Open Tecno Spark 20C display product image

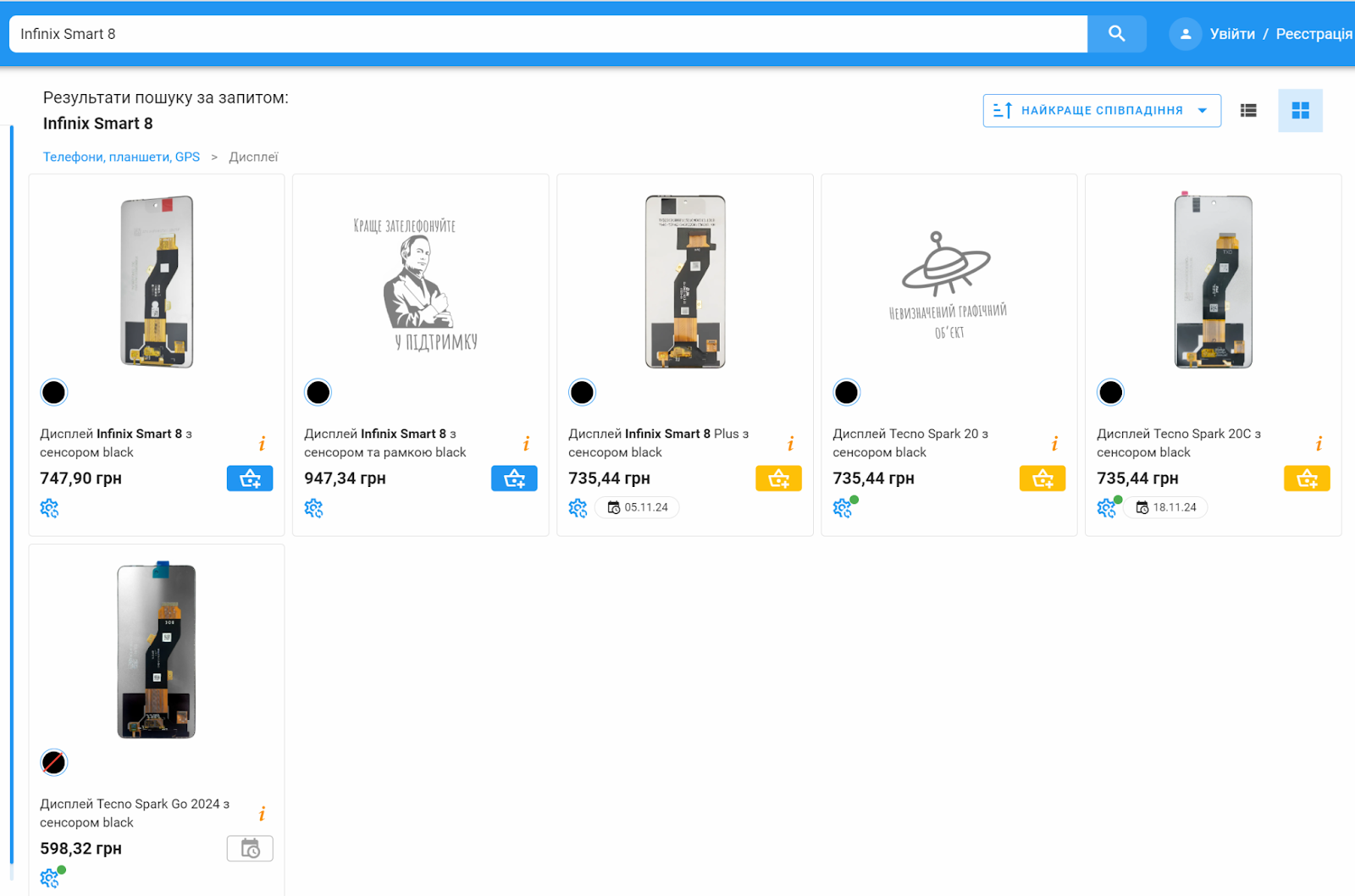[x=1214, y=279]
